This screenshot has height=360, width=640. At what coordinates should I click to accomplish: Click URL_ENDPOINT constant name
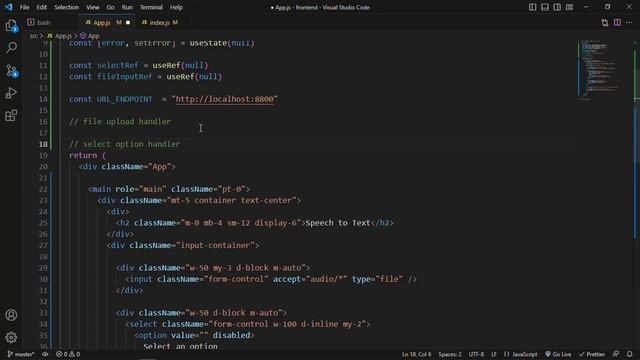(x=124, y=99)
